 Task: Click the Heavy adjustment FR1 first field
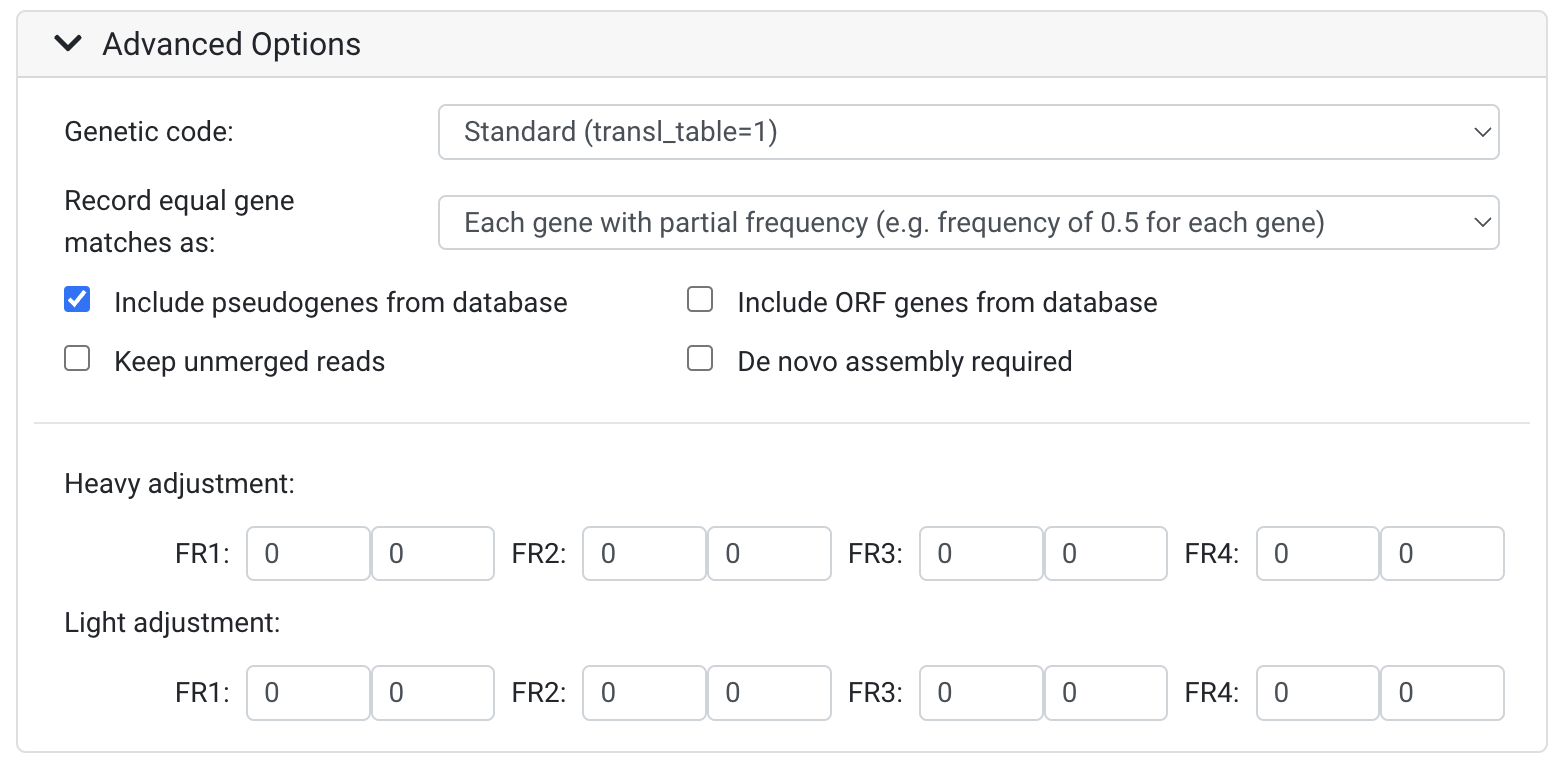(308, 554)
